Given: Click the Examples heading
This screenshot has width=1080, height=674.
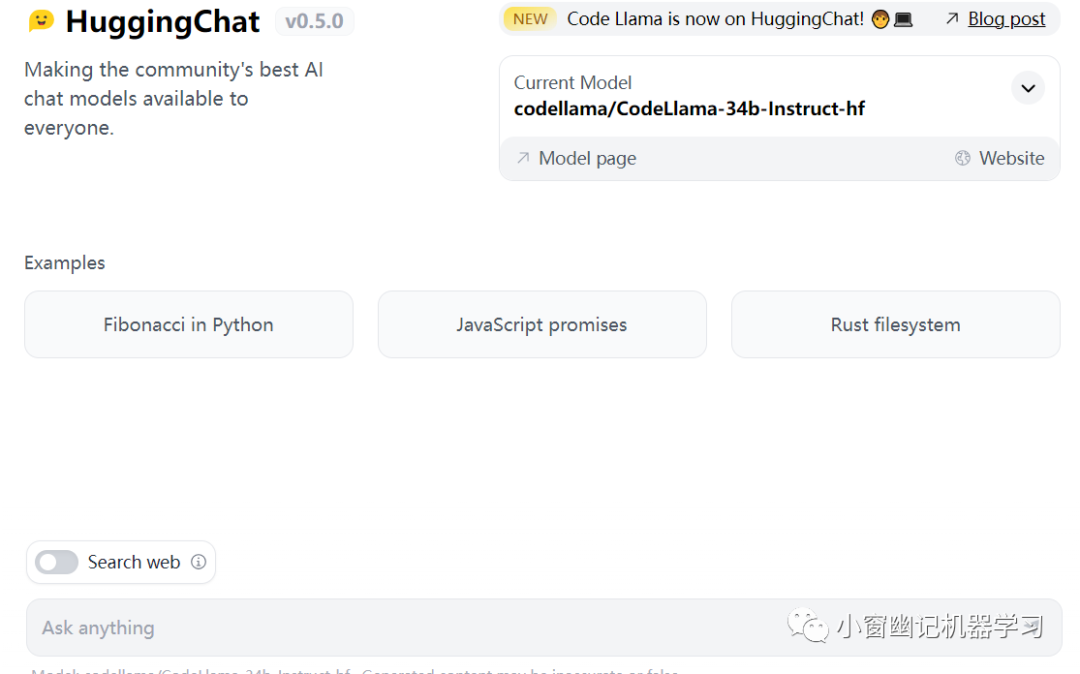Looking at the screenshot, I should (x=65, y=263).
